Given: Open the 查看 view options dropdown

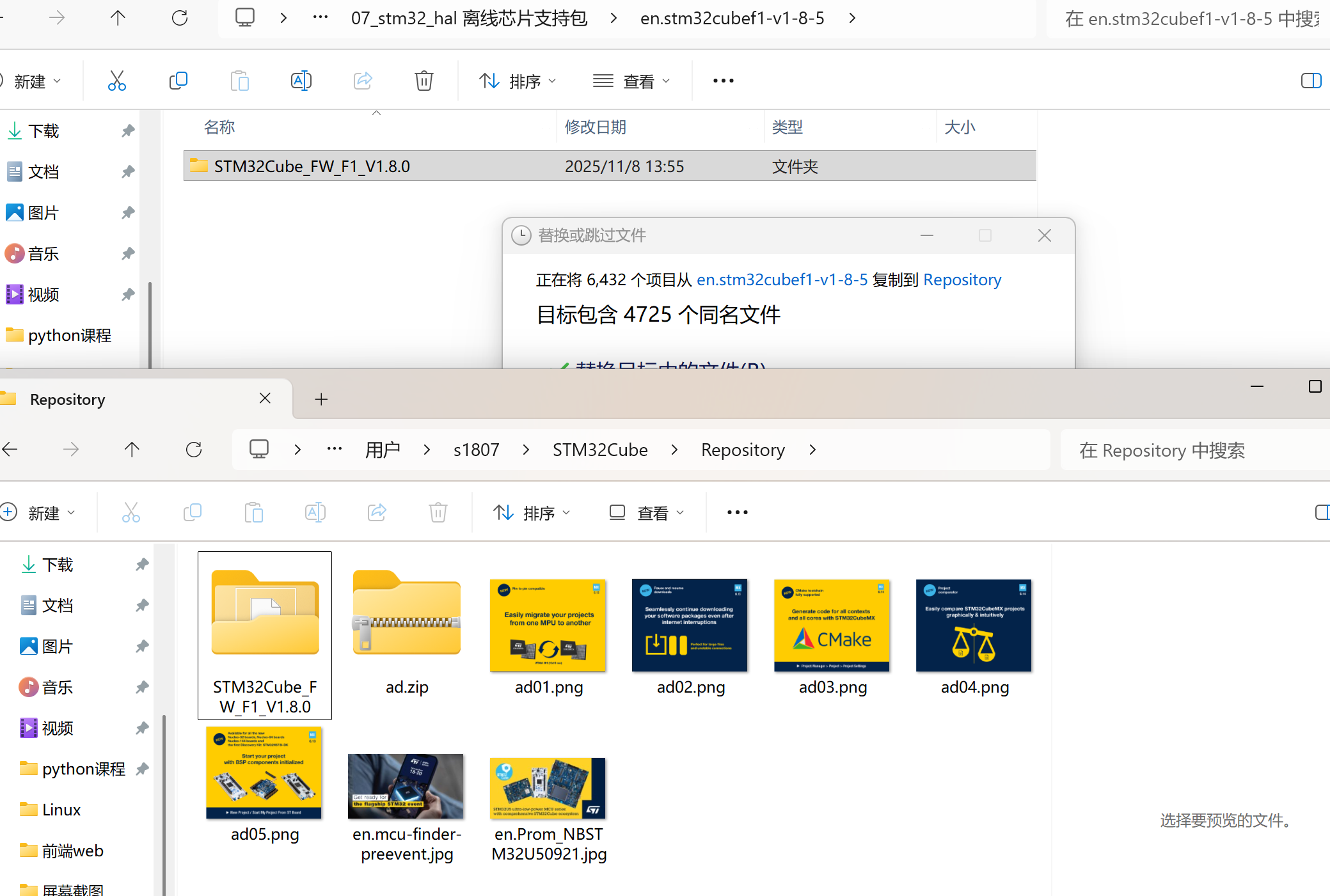Looking at the screenshot, I should coord(633,81).
